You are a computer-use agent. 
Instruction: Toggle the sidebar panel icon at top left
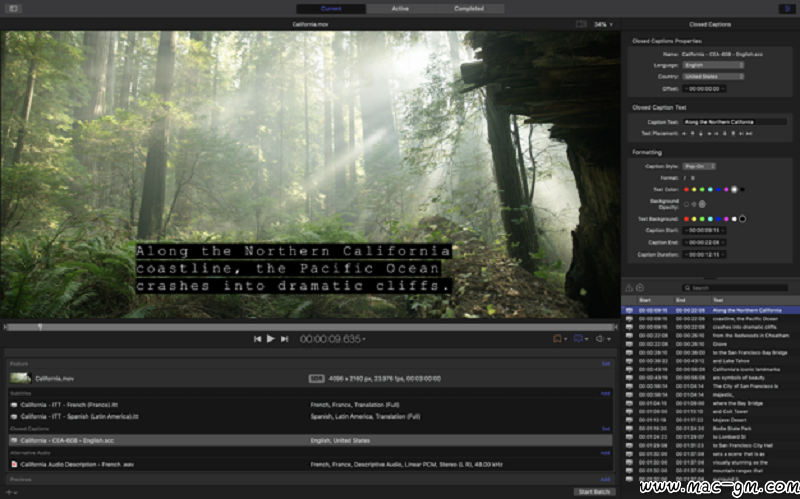[x=13, y=9]
